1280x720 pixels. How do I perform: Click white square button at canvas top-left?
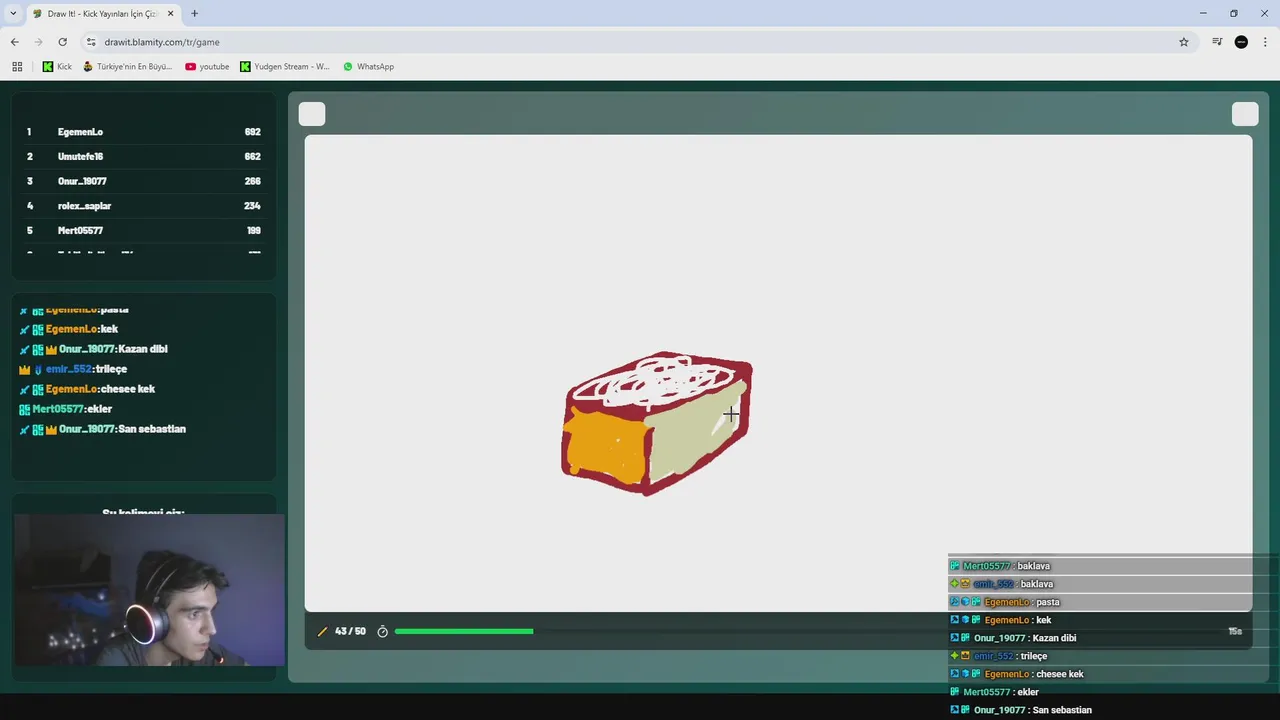312,114
